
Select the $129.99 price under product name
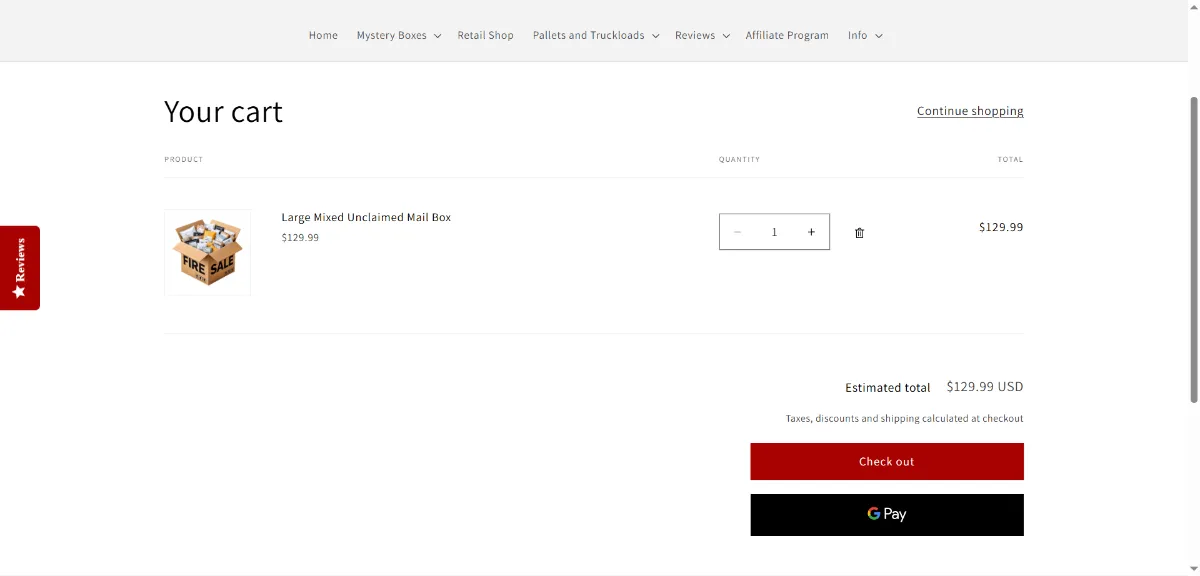(x=300, y=238)
